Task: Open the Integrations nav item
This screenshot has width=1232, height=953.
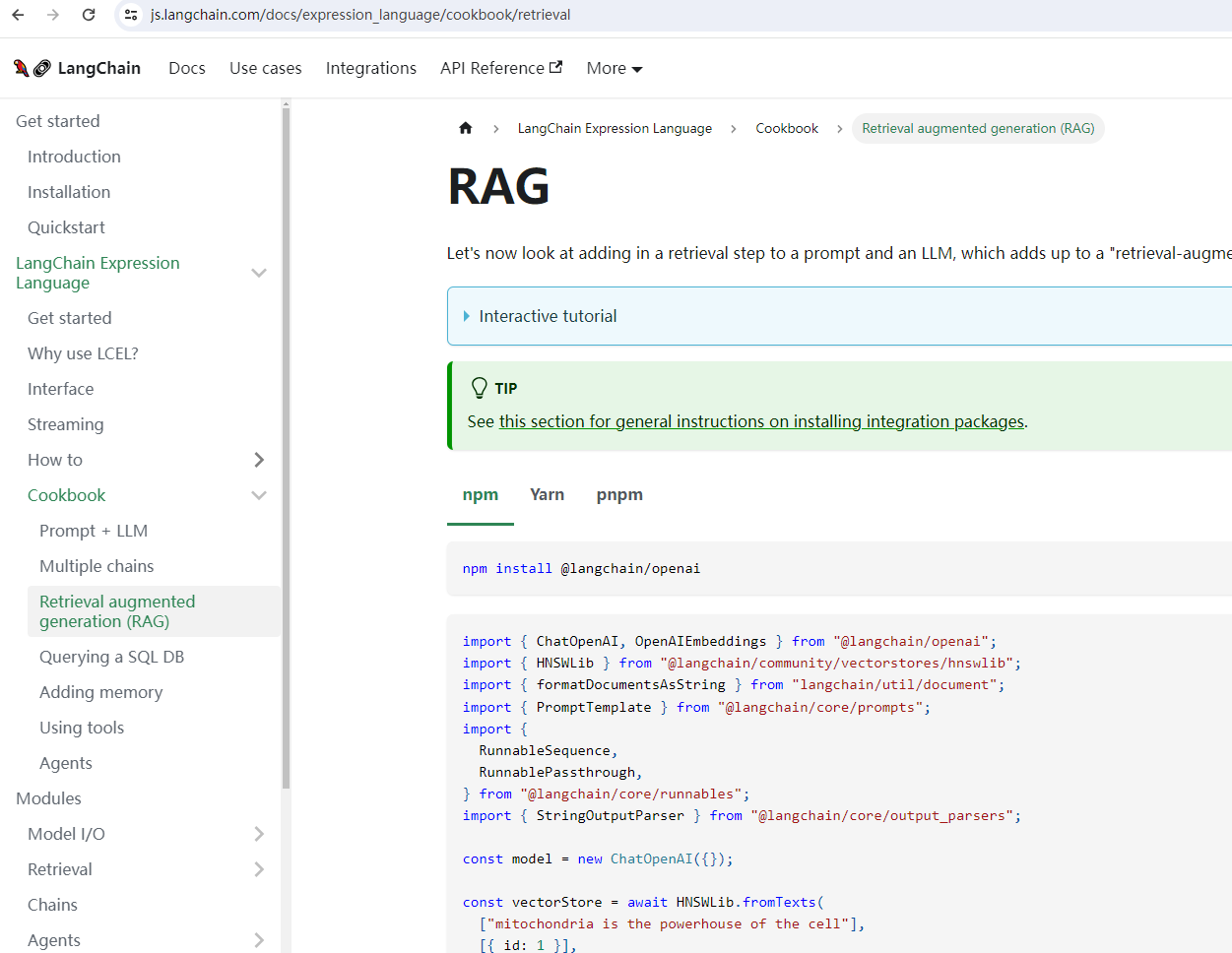Action: (370, 68)
